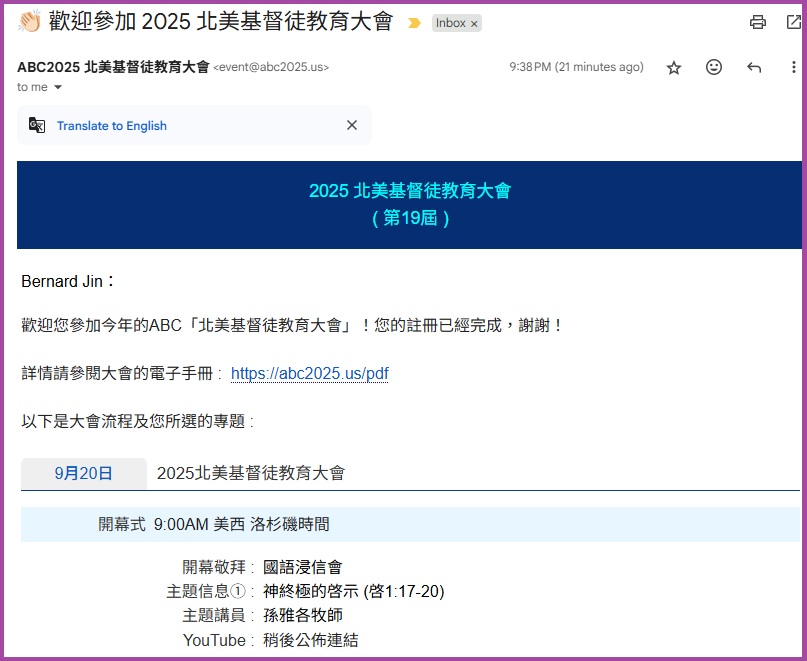Toggle the yellow importance marker
This screenshot has width=807, height=661.
click(x=414, y=23)
